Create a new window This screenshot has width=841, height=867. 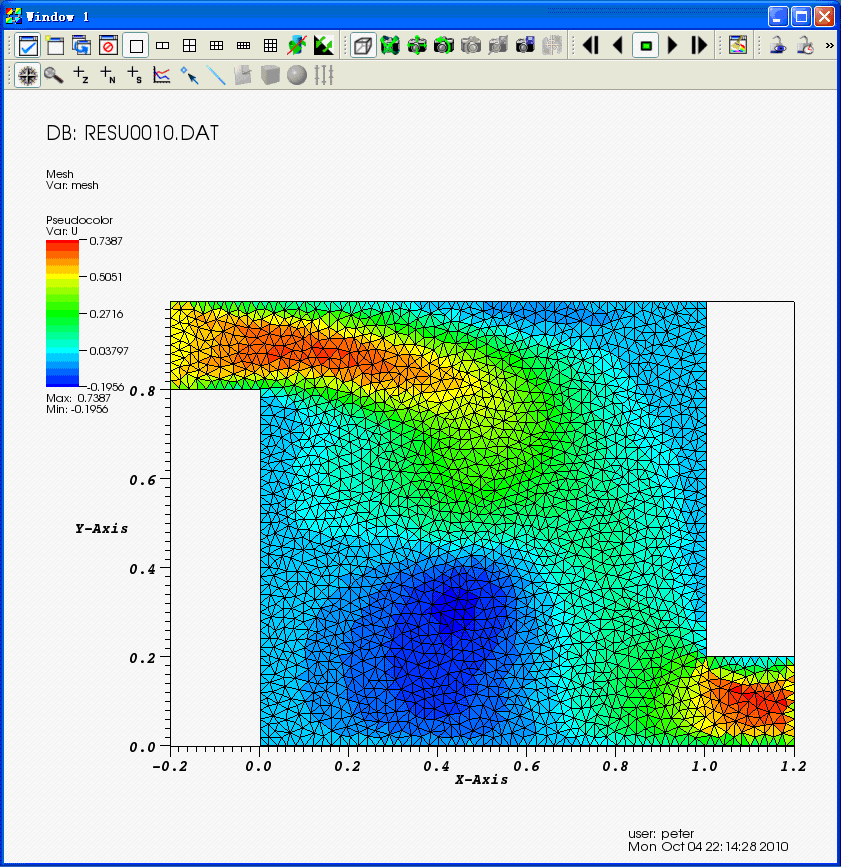tap(54, 45)
